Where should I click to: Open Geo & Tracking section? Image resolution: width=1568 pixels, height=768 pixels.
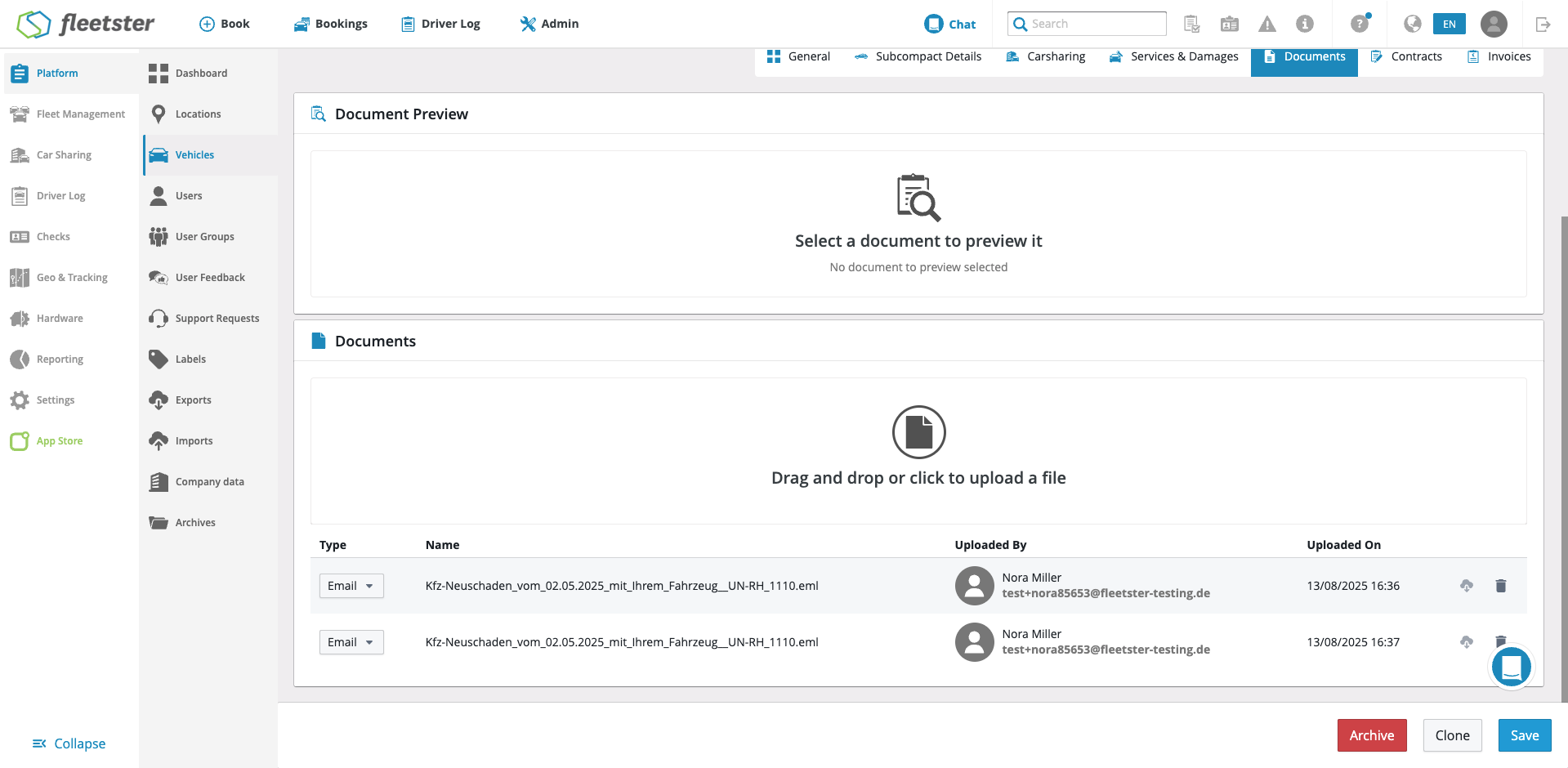pos(71,278)
